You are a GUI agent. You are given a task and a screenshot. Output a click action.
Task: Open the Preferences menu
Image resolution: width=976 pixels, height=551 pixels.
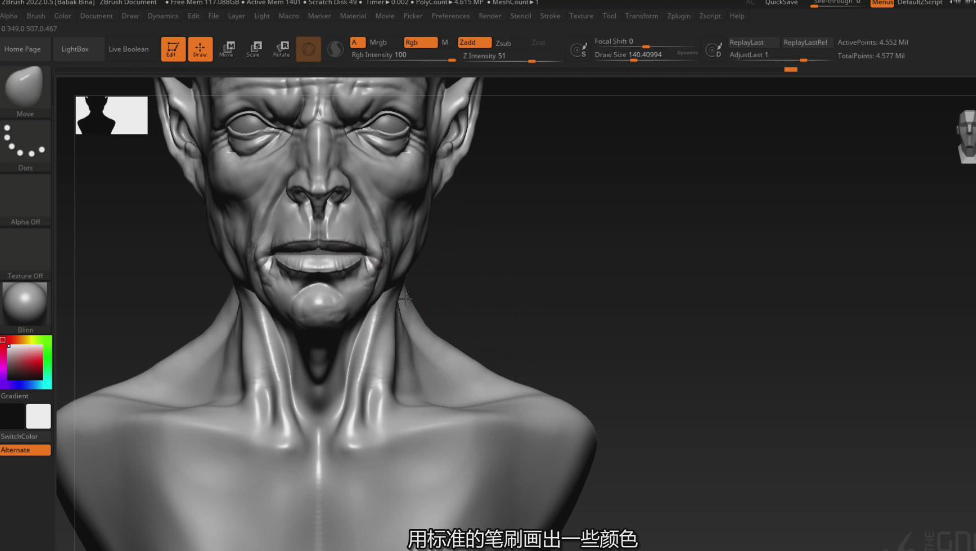(450, 16)
